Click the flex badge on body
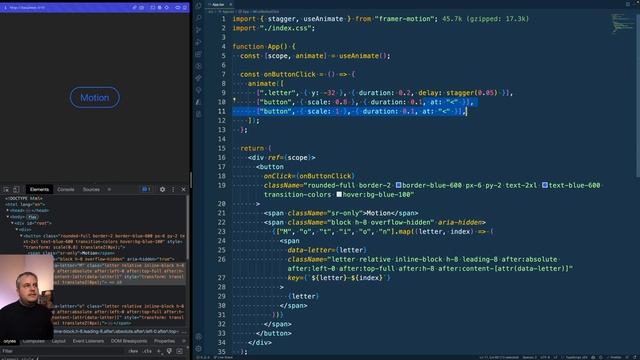This screenshot has width=640, height=360. click(32, 217)
